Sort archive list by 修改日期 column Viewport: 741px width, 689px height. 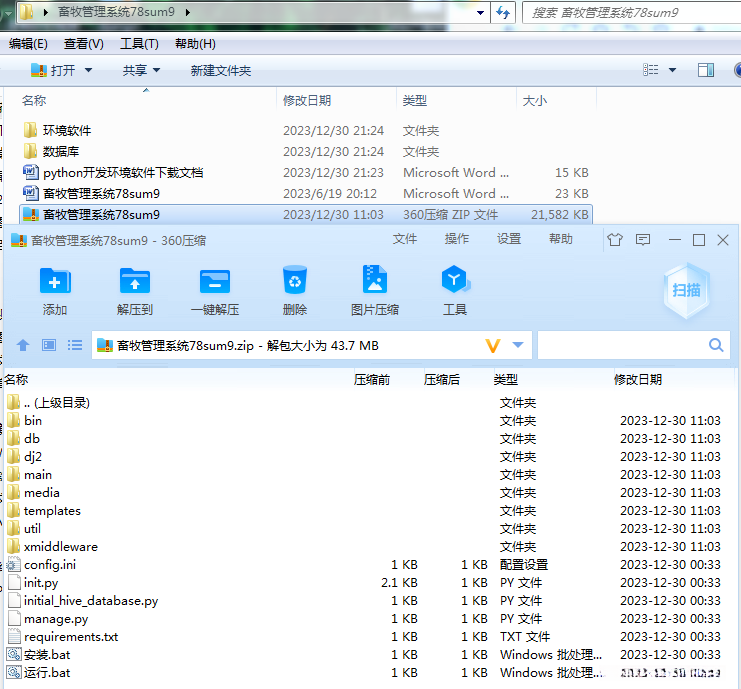tap(638, 379)
